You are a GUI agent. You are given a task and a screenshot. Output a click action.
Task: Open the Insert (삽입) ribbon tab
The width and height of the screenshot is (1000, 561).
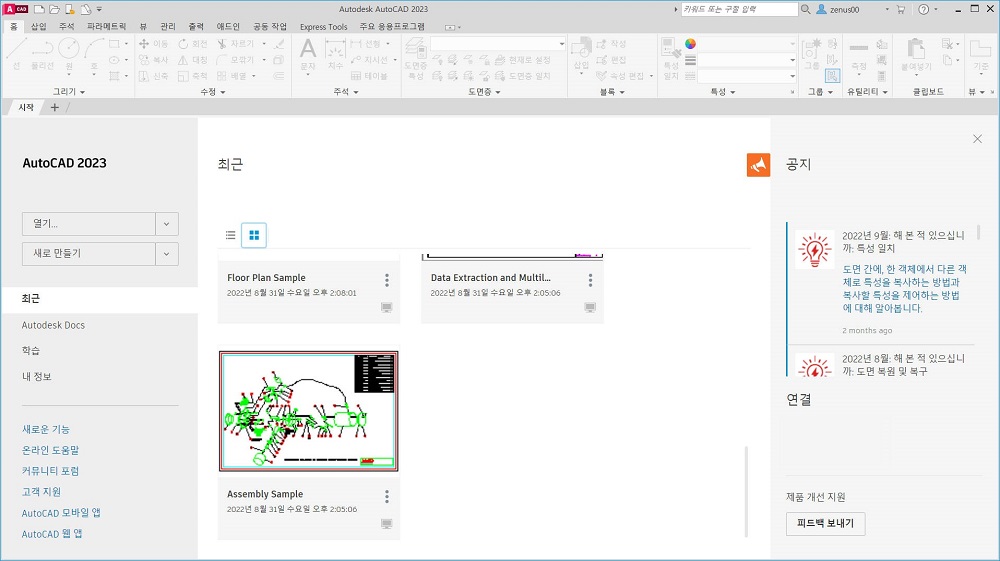39,27
